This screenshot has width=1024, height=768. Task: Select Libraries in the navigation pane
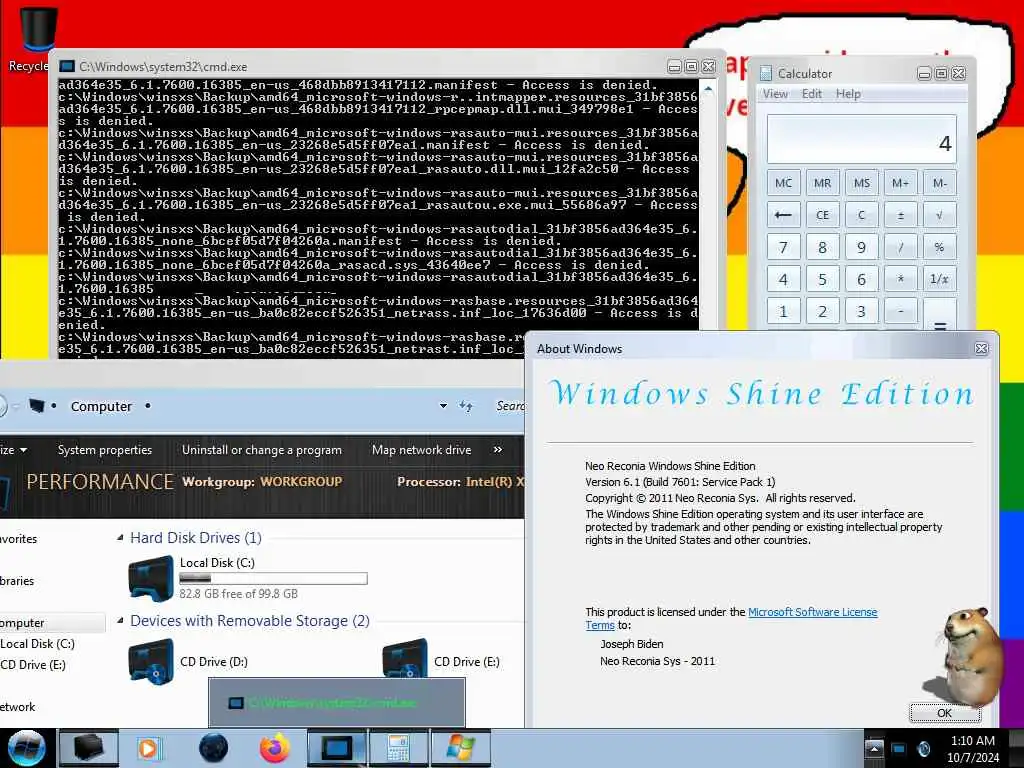[x=17, y=581]
